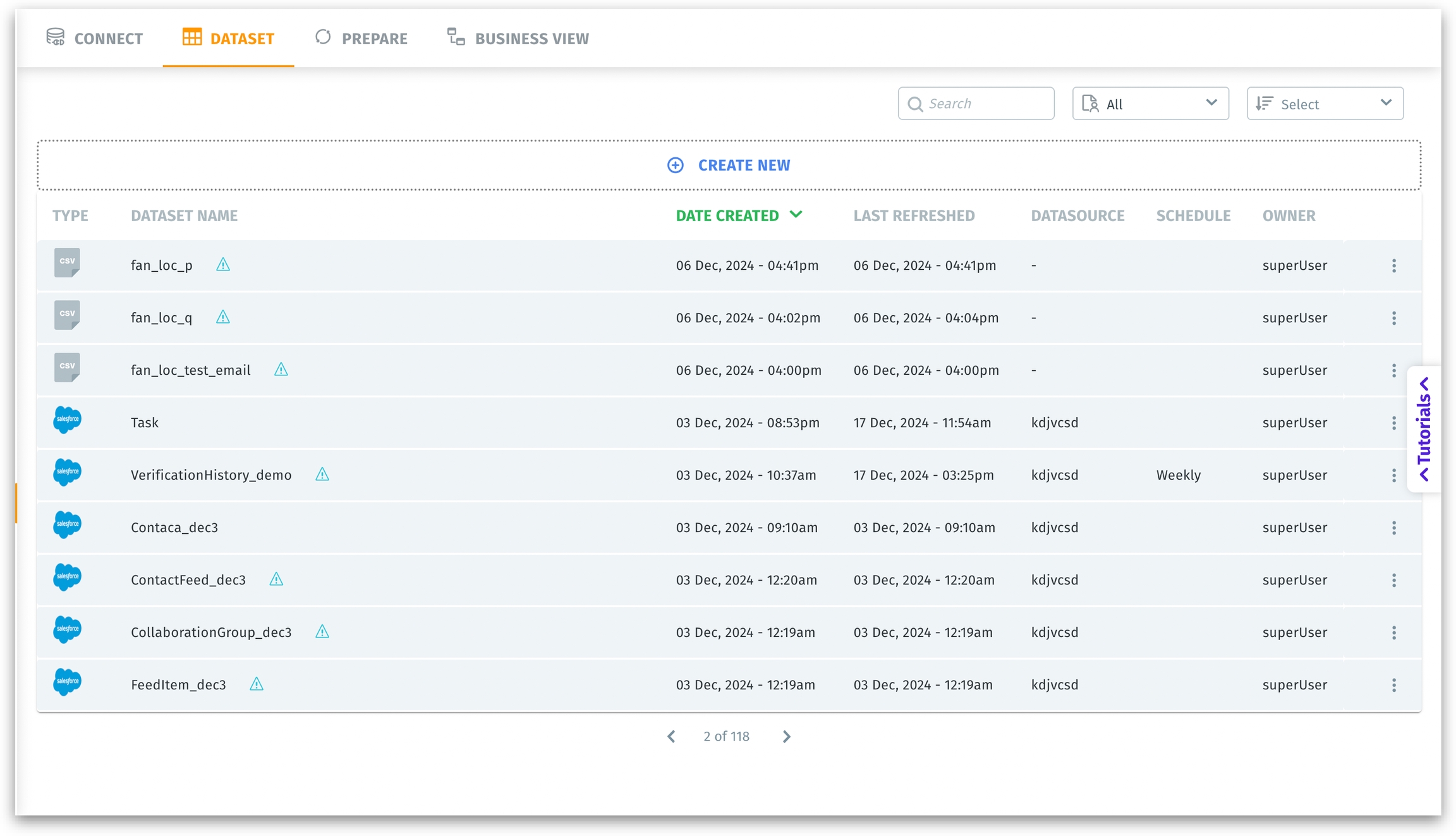Open the Select sort dropdown
Screen dimensions: 1456x836
point(1325,104)
